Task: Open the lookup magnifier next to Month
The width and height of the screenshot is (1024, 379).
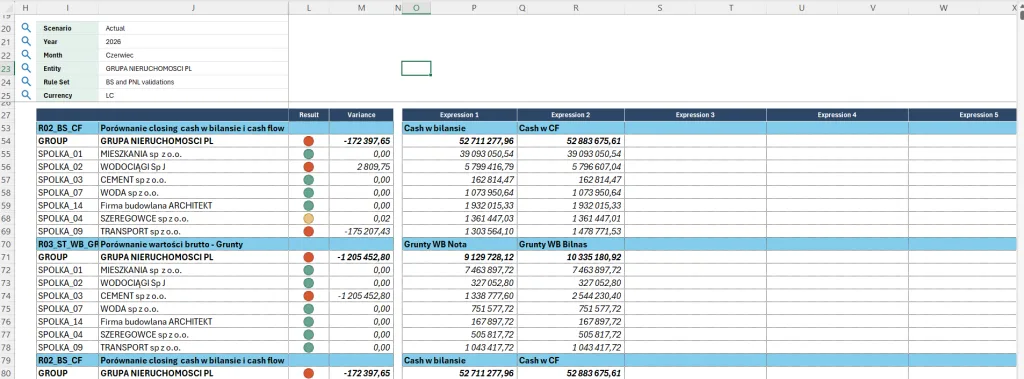Action: (x=25, y=55)
